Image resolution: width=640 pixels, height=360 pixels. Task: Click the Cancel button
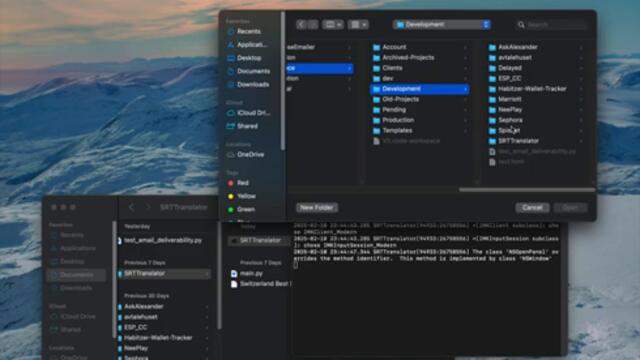[x=532, y=208]
